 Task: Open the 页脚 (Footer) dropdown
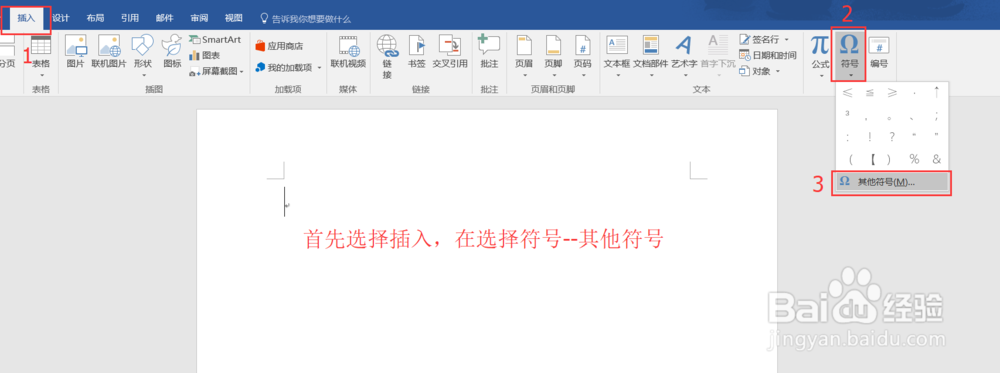pos(553,55)
